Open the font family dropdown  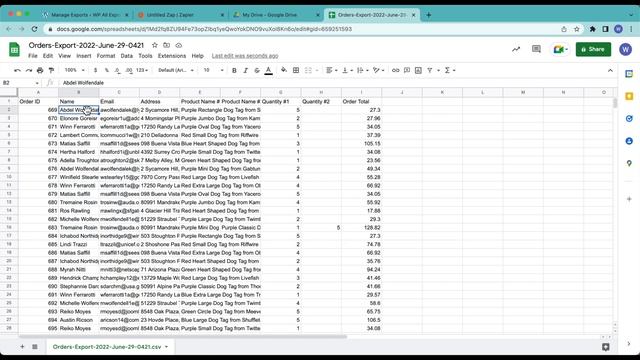[176, 70]
